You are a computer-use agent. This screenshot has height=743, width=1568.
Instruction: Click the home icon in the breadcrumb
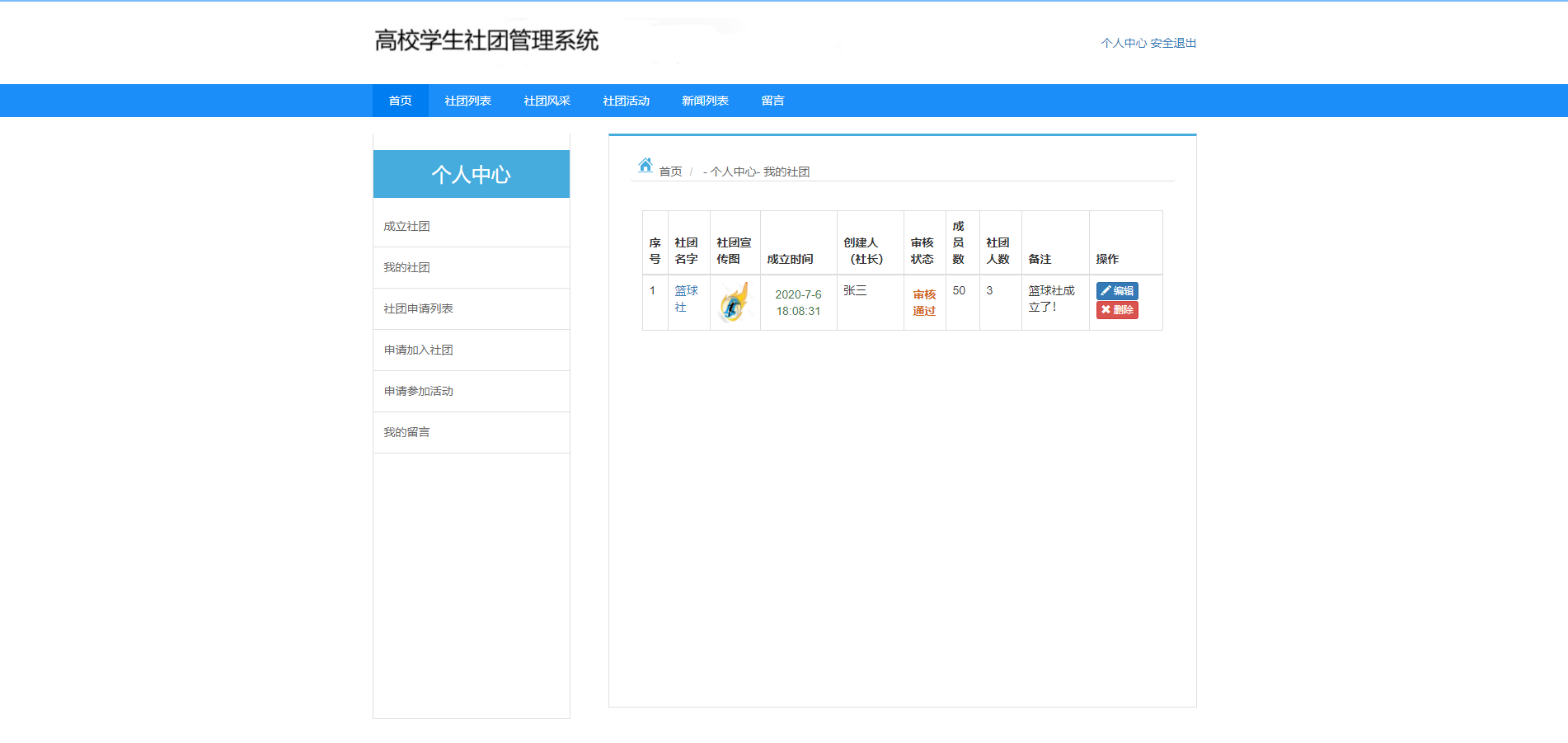646,165
